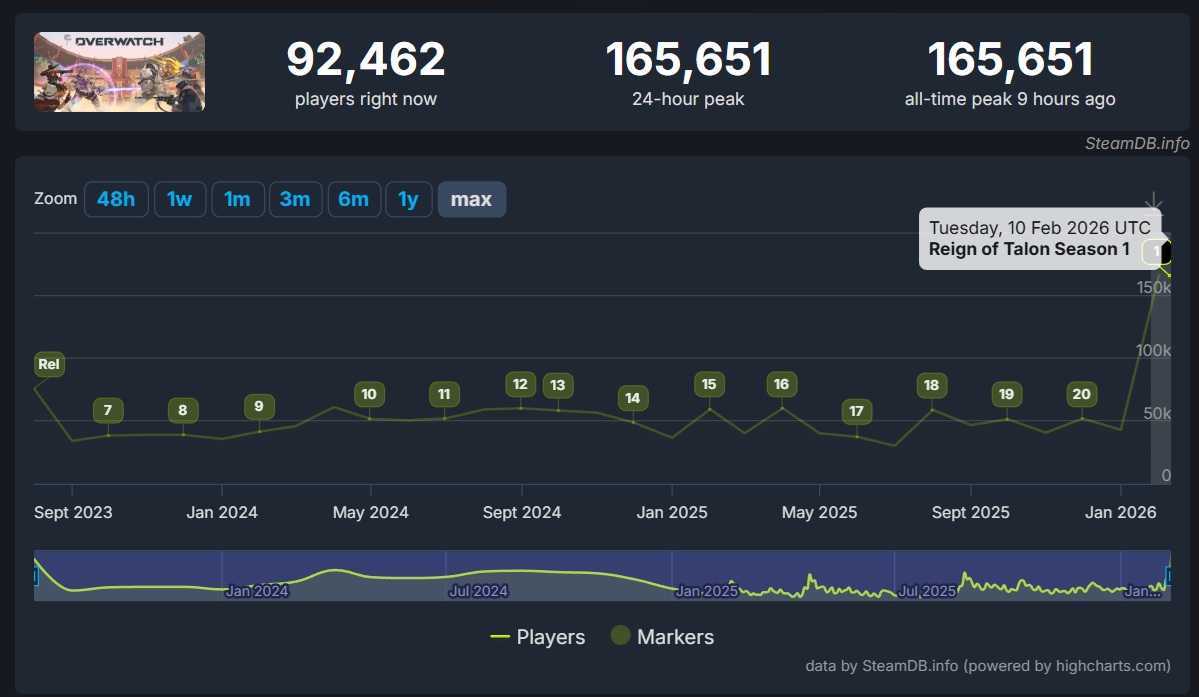Click the left navigator range handle
Image resolution: width=1199 pixels, height=697 pixels.
(x=35, y=575)
